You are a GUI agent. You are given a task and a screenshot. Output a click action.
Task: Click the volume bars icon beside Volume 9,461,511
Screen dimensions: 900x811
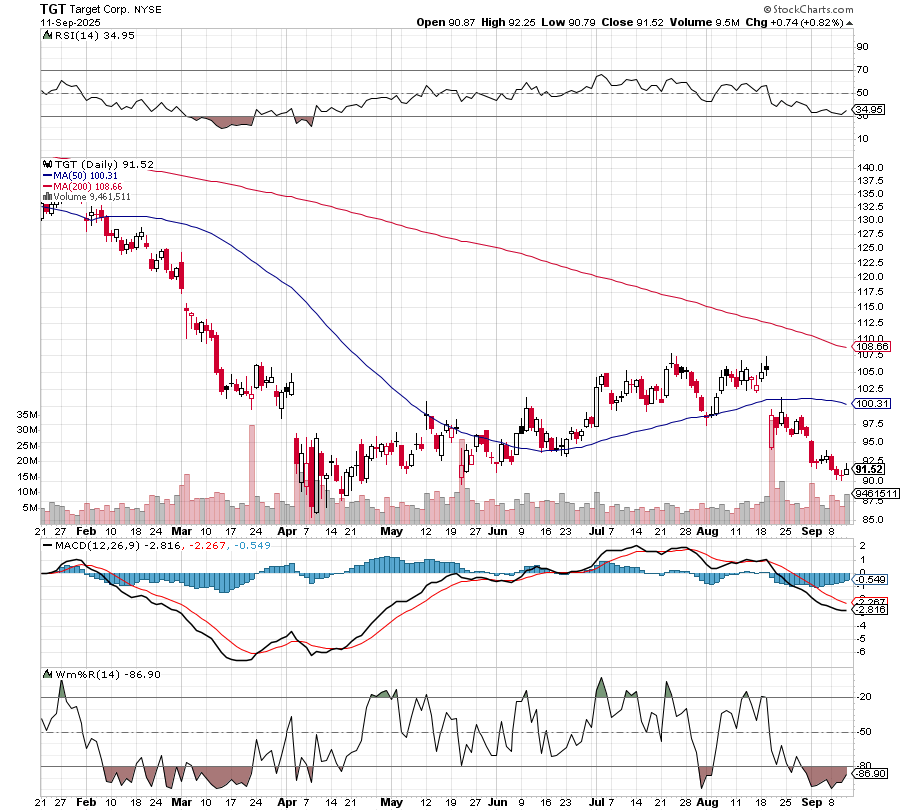tap(48, 197)
